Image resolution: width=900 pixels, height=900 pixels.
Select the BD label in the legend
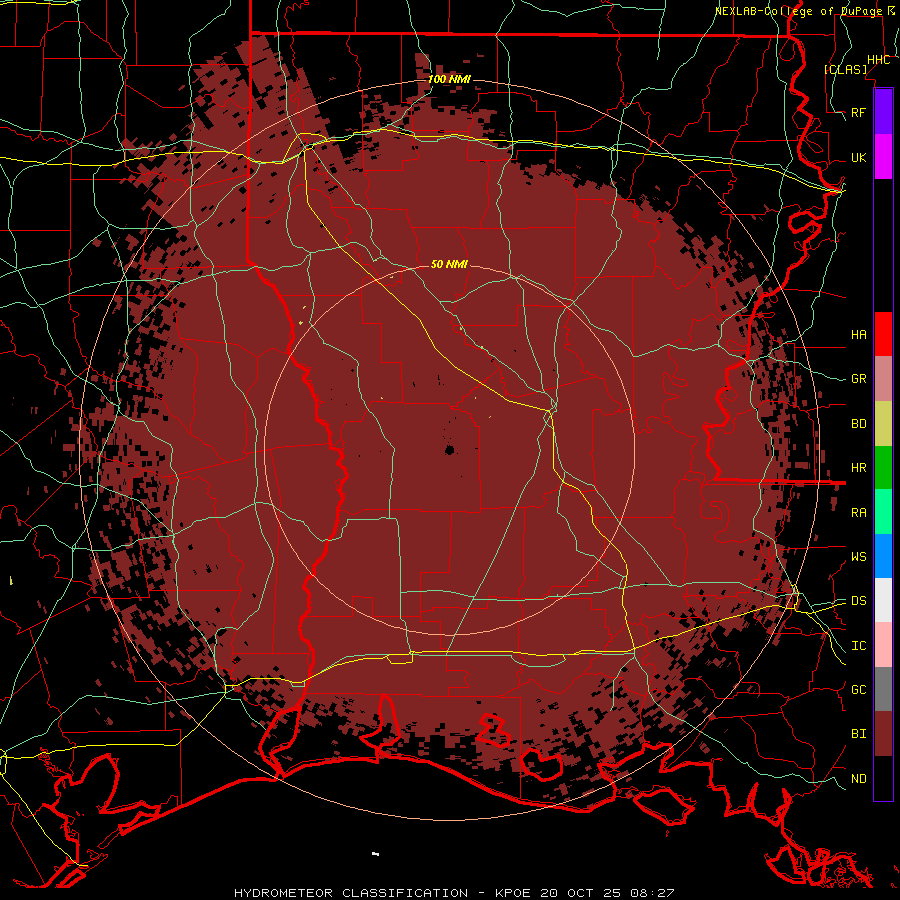[859, 424]
